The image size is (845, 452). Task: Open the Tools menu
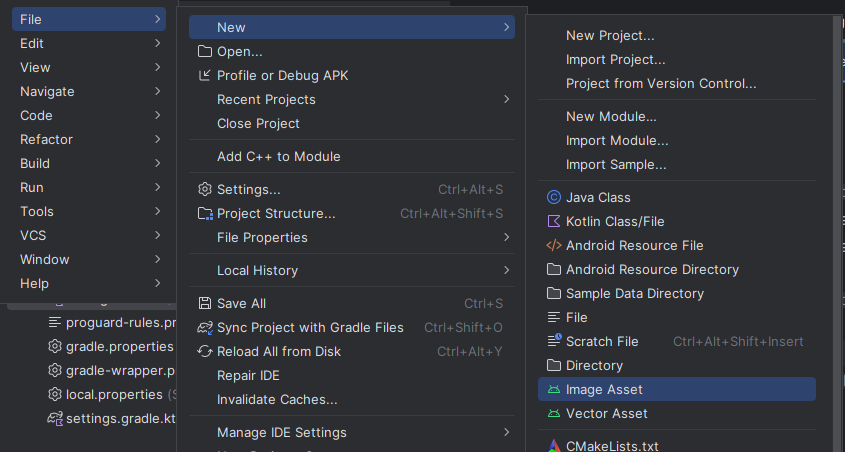click(x=37, y=211)
